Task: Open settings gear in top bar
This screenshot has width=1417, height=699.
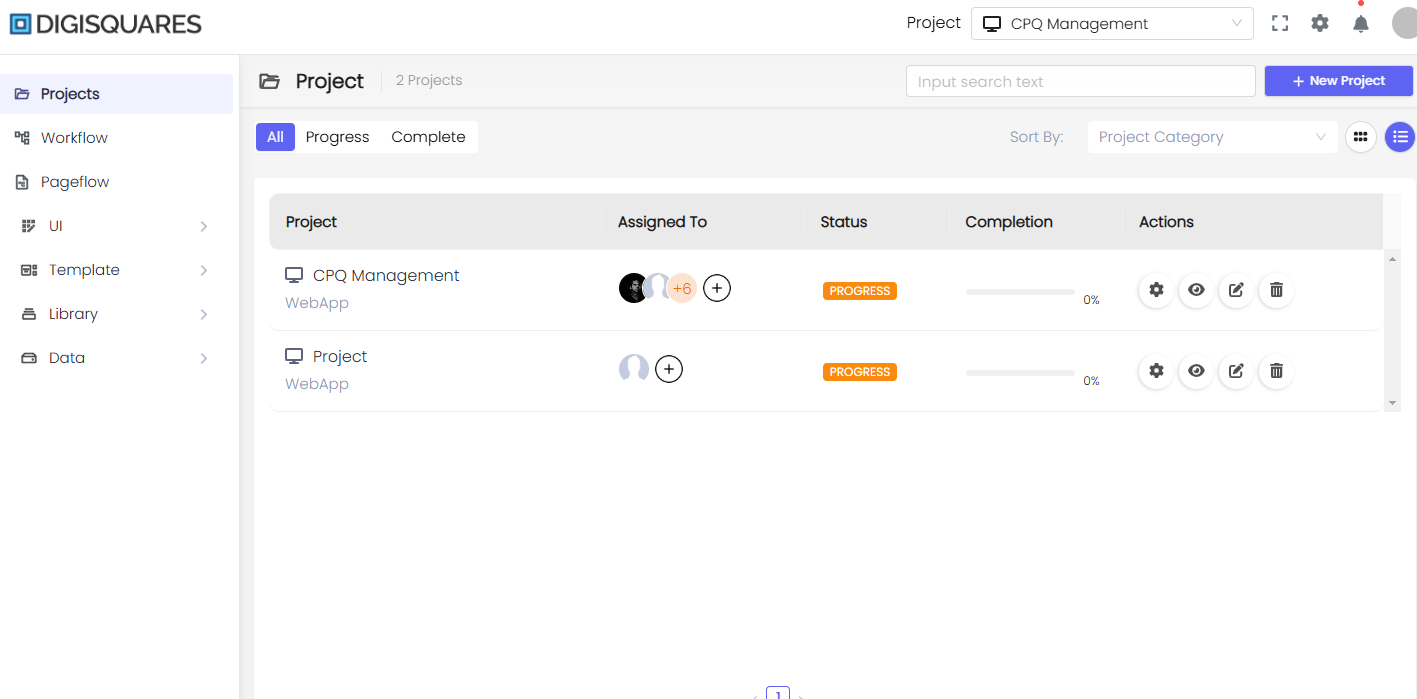Action: tap(1320, 23)
